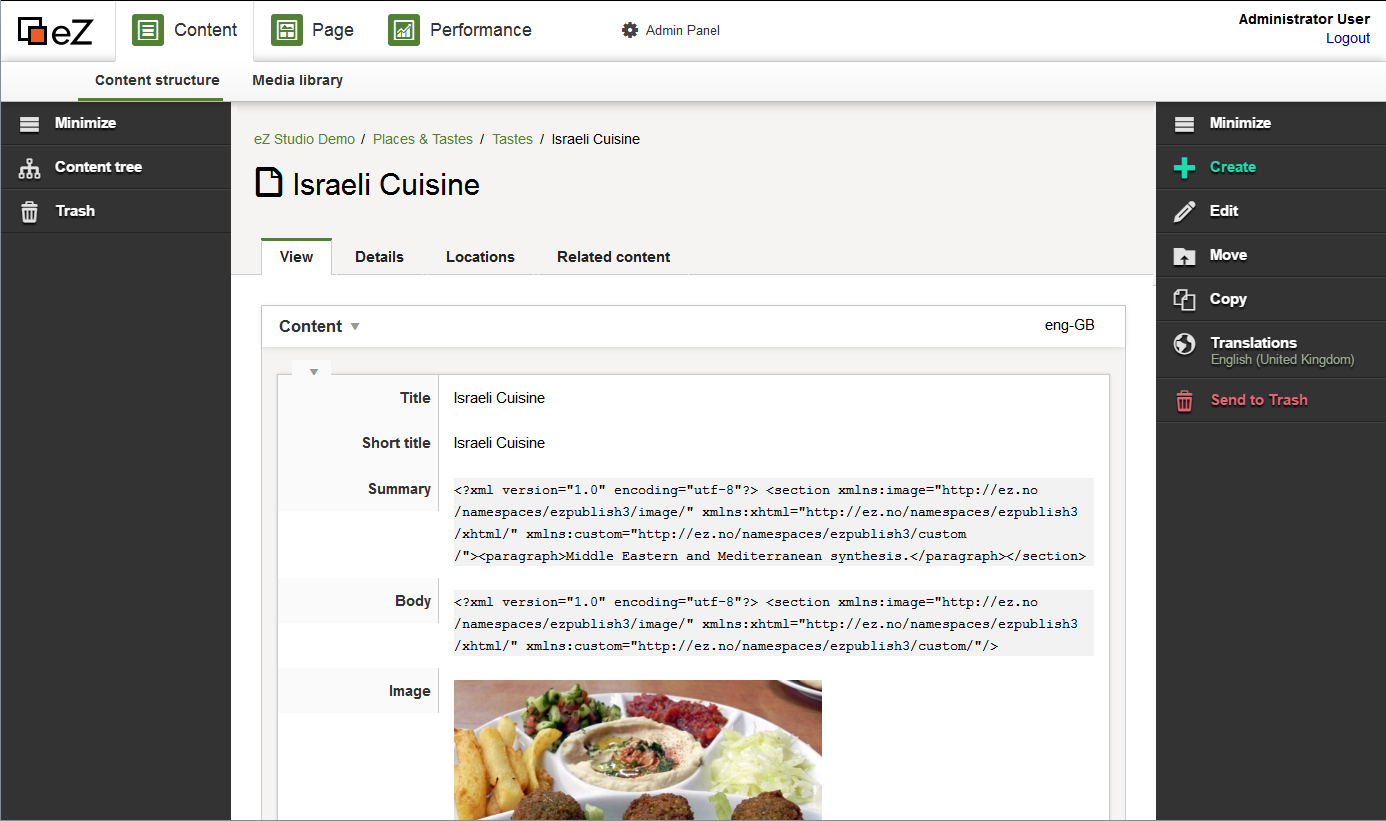Image resolution: width=1386 pixels, height=821 pixels.
Task: Click the right sidebar Minimize icon
Action: [x=1185, y=124]
